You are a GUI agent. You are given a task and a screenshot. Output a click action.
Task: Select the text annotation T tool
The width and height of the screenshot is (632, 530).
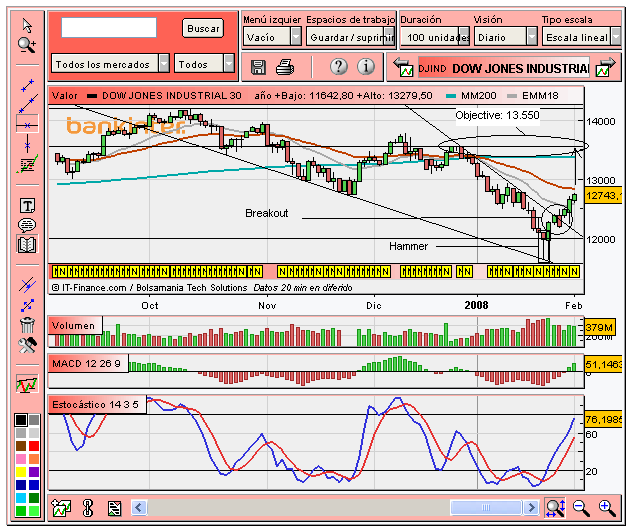pos(27,206)
